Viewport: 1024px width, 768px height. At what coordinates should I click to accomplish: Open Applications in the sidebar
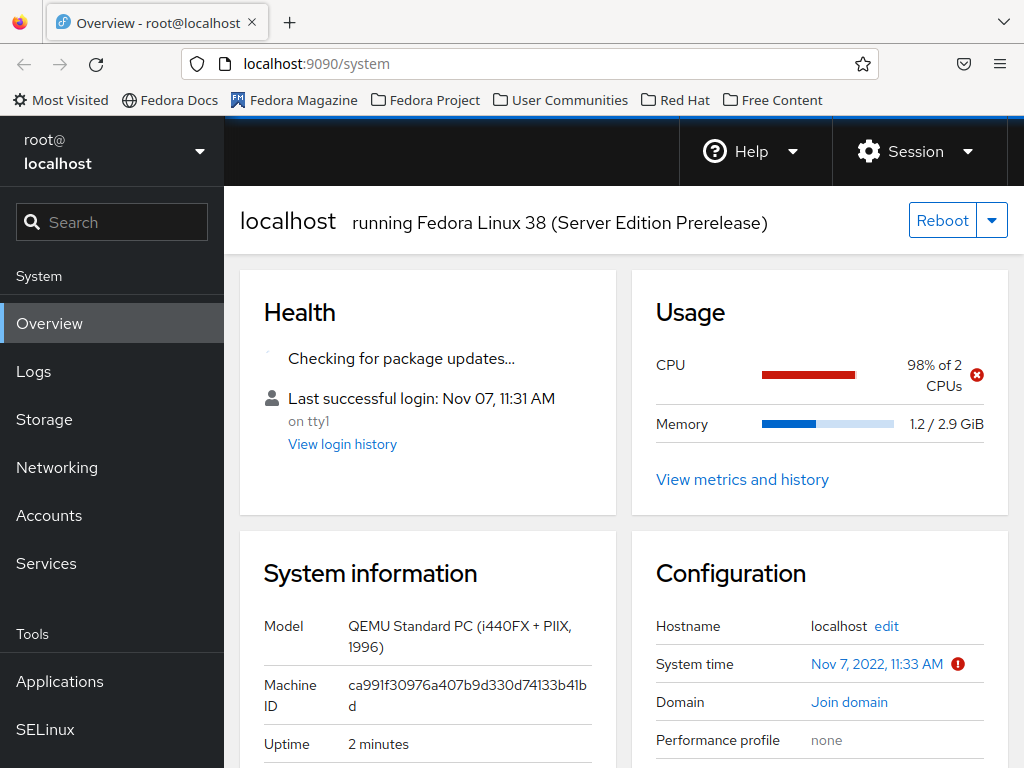pos(112,681)
